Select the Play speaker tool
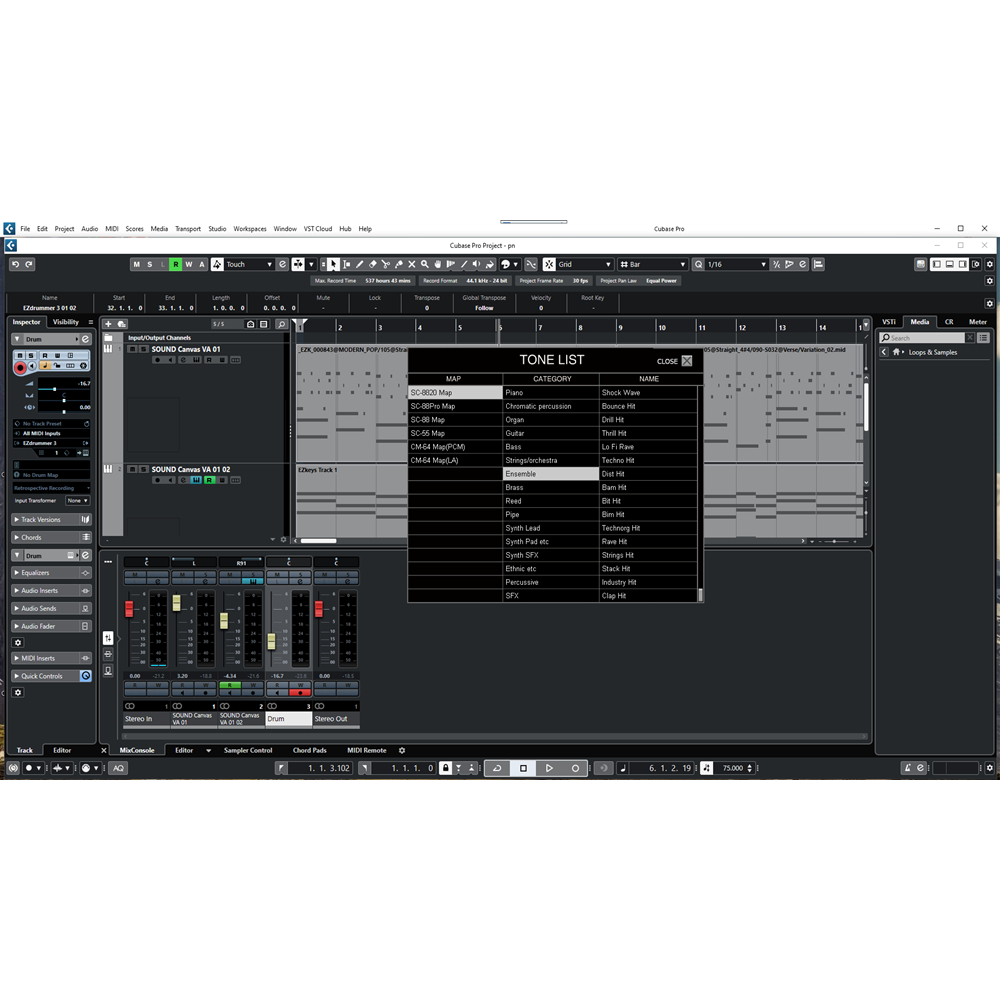1000x1000 pixels. (477, 264)
